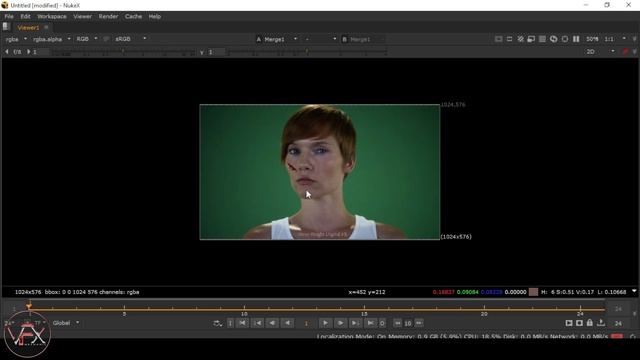The height and width of the screenshot is (360, 640).
Task: Click the current frame number field
Action: click(x=306, y=323)
